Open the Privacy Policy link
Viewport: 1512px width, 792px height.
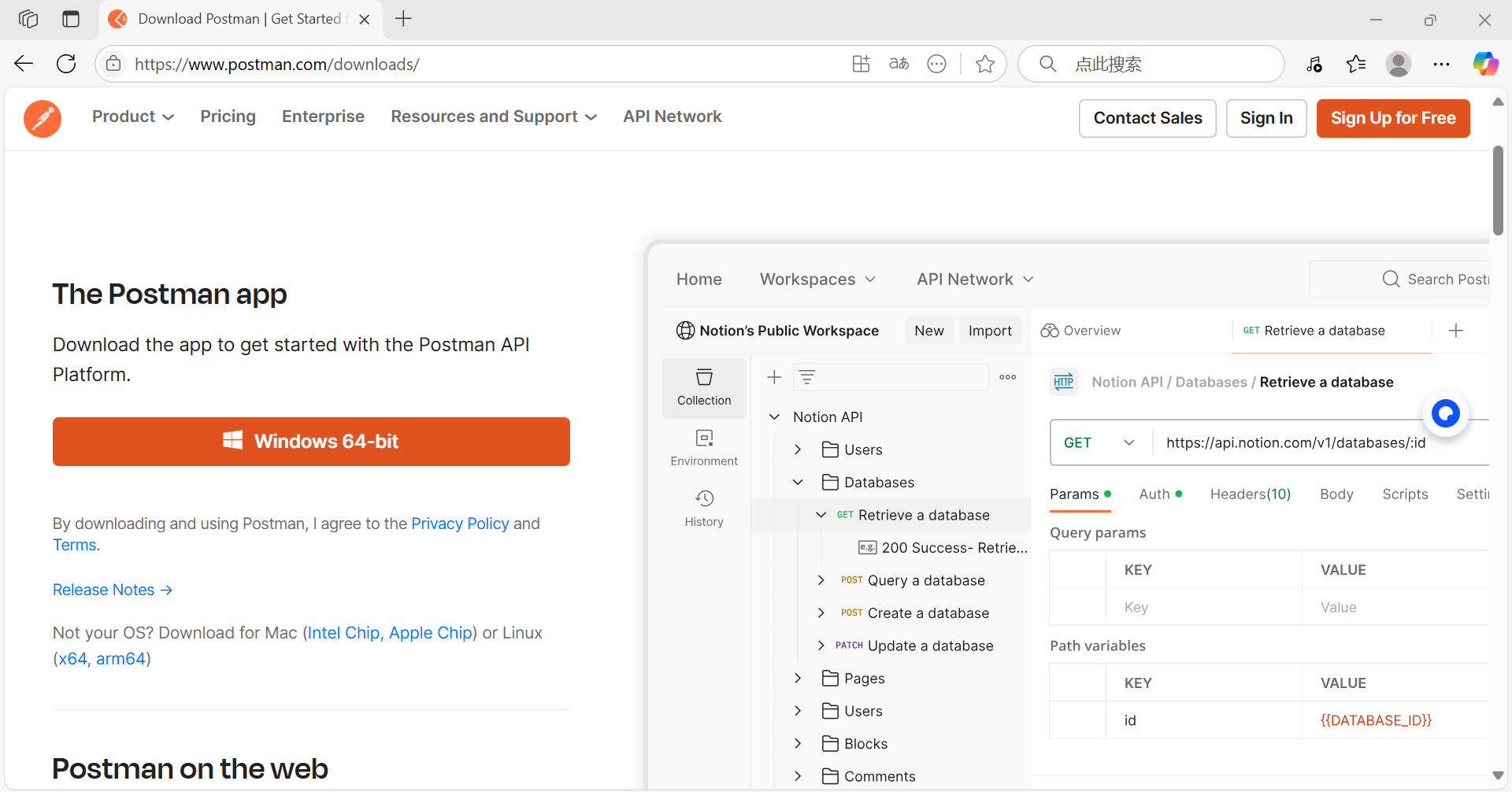pos(460,524)
